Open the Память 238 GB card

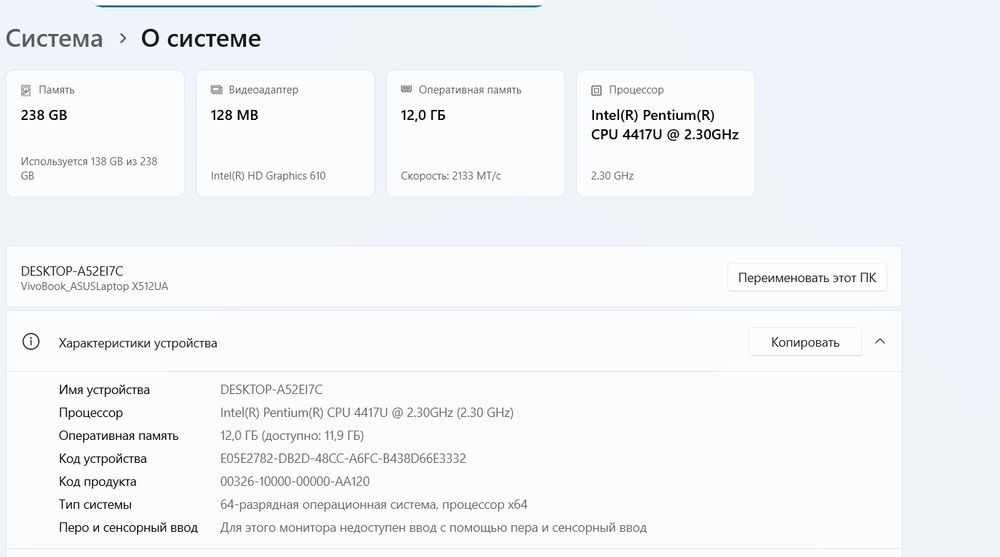tap(95, 133)
